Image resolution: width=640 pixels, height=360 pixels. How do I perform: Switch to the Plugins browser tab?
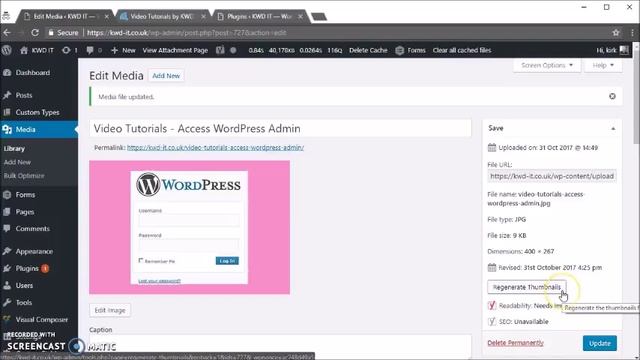pos(259,16)
